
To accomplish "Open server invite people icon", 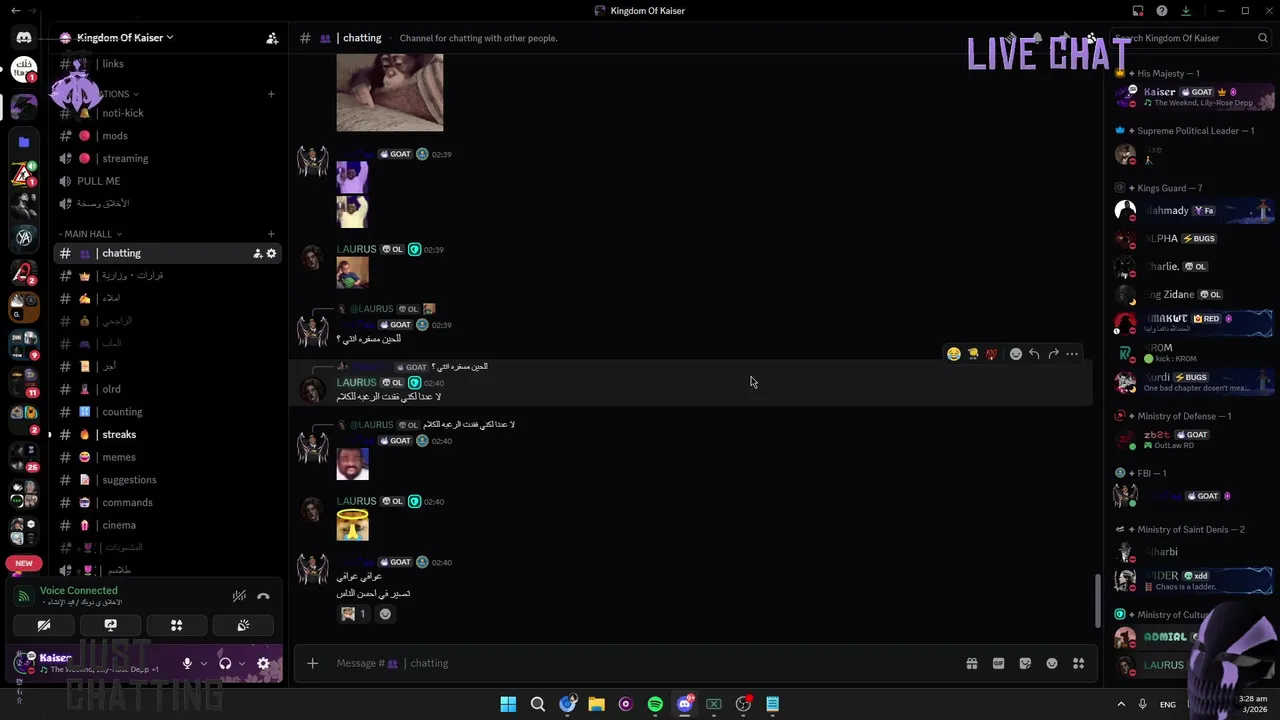I will [x=272, y=38].
